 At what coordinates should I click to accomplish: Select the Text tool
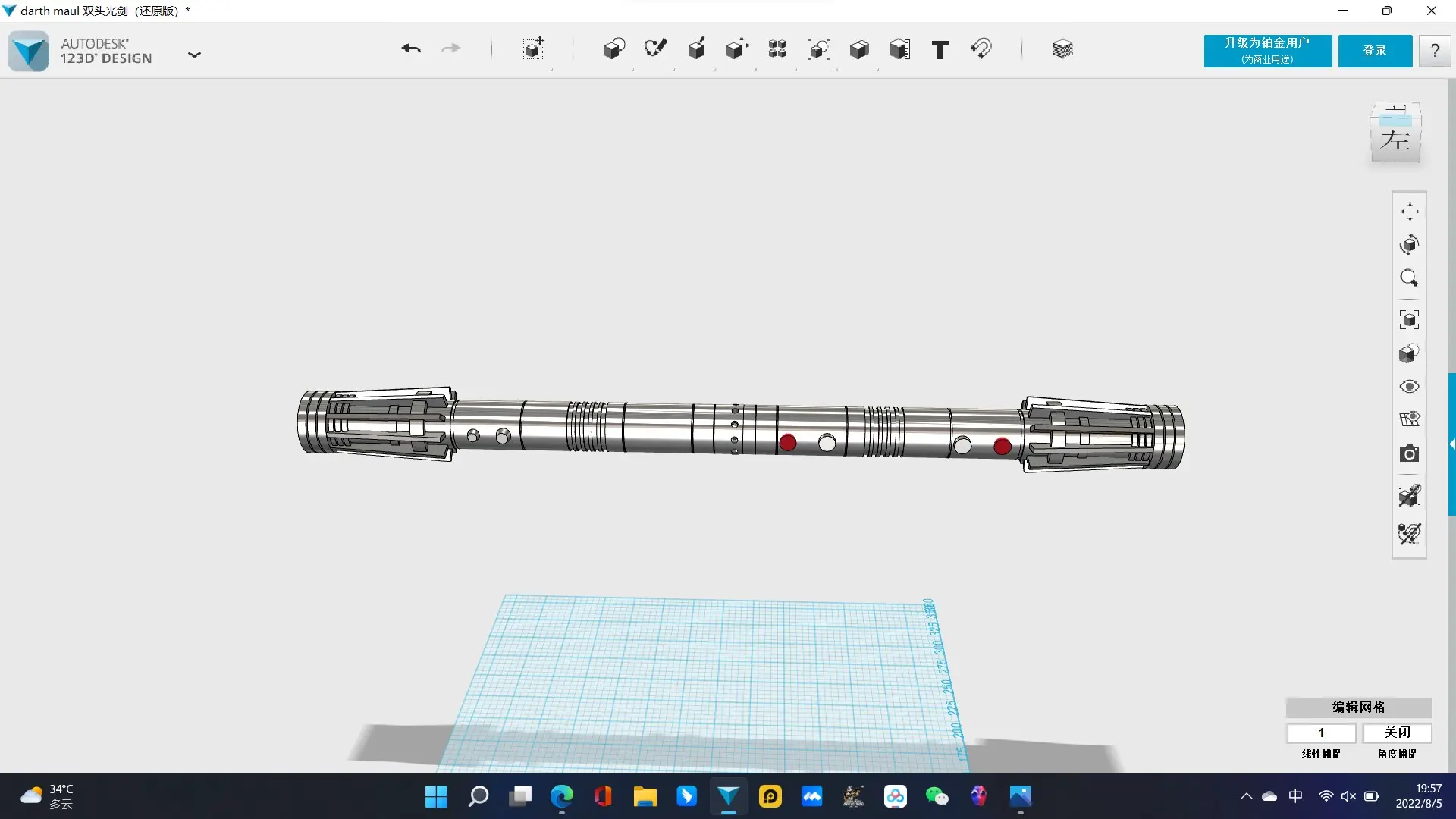(940, 50)
